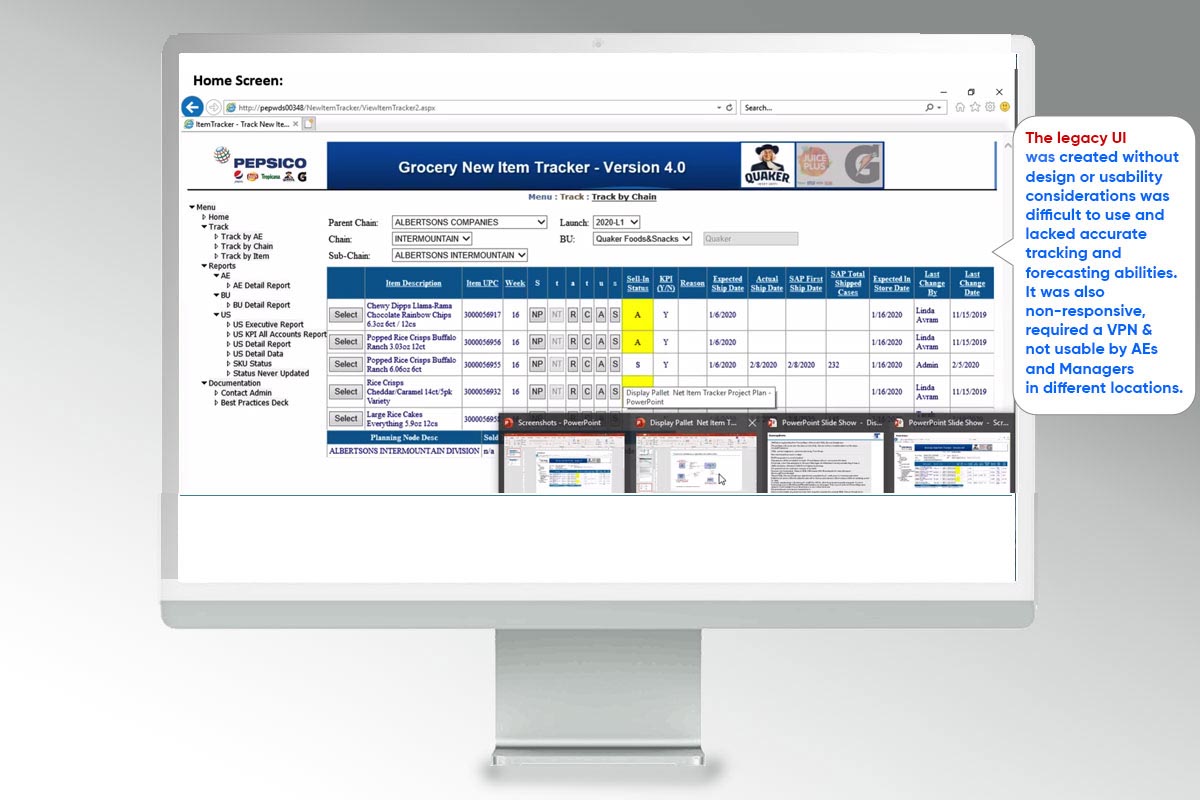This screenshot has height=800, width=1200.
Task: Select the Chewy Dipps Llama-Rama row
Action: coord(346,314)
